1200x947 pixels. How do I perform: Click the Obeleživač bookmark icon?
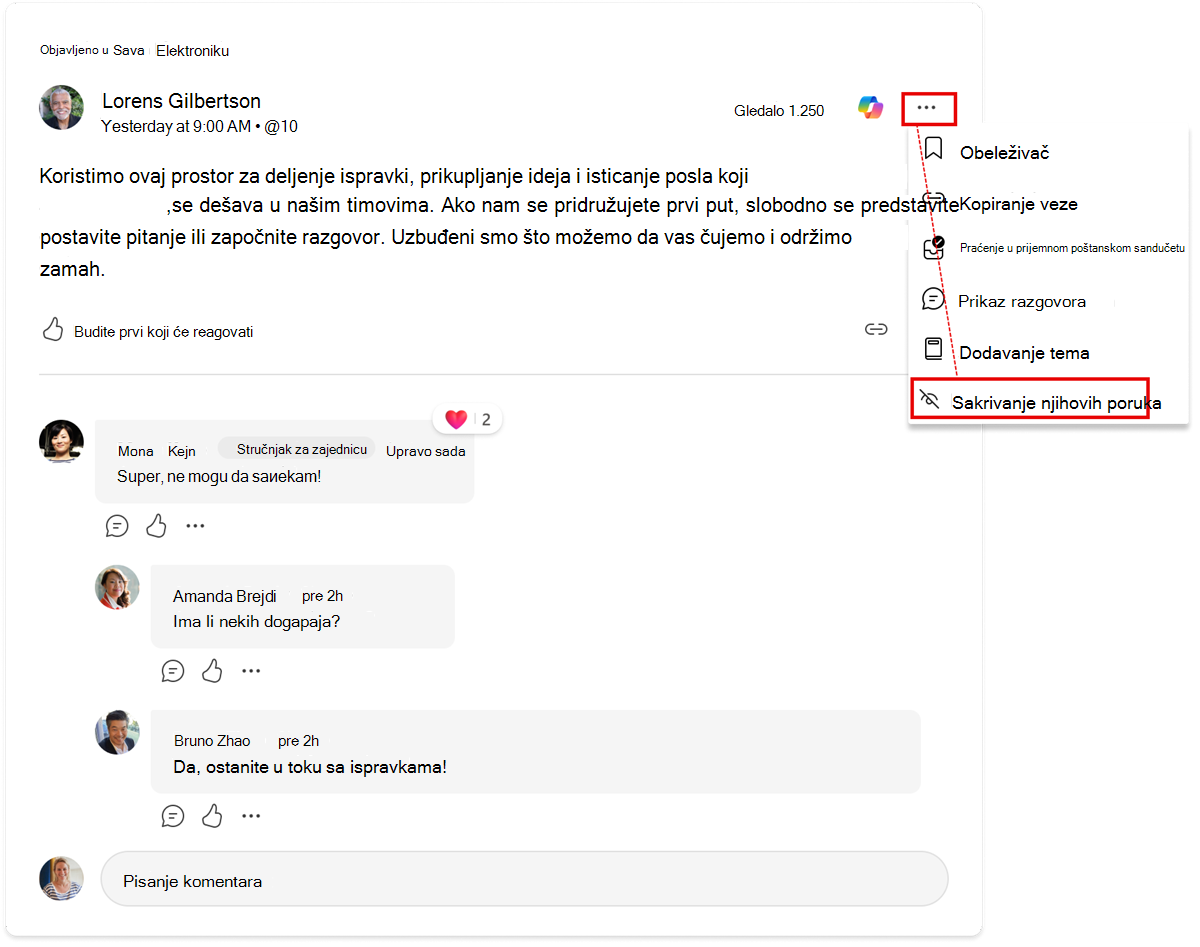click(933, 150)
